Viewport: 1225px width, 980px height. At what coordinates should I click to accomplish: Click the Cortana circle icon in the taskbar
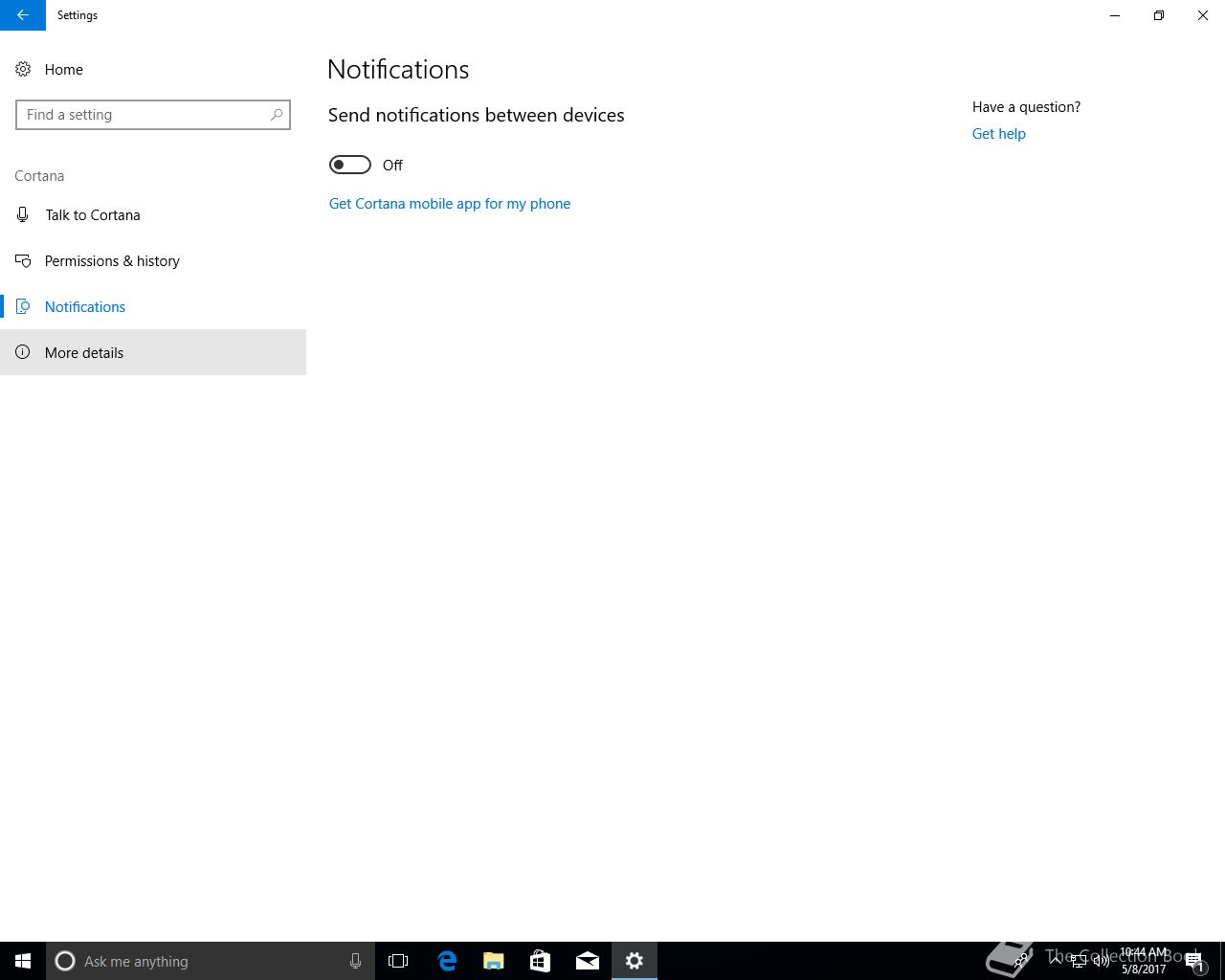(x=65, y=961)
